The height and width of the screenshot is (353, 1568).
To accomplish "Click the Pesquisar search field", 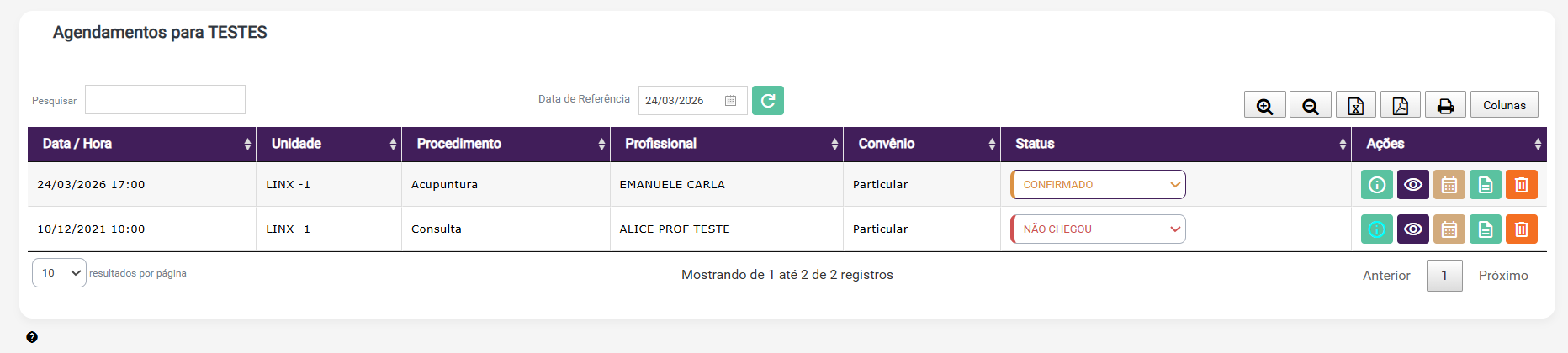I will [x=165, y=100].
